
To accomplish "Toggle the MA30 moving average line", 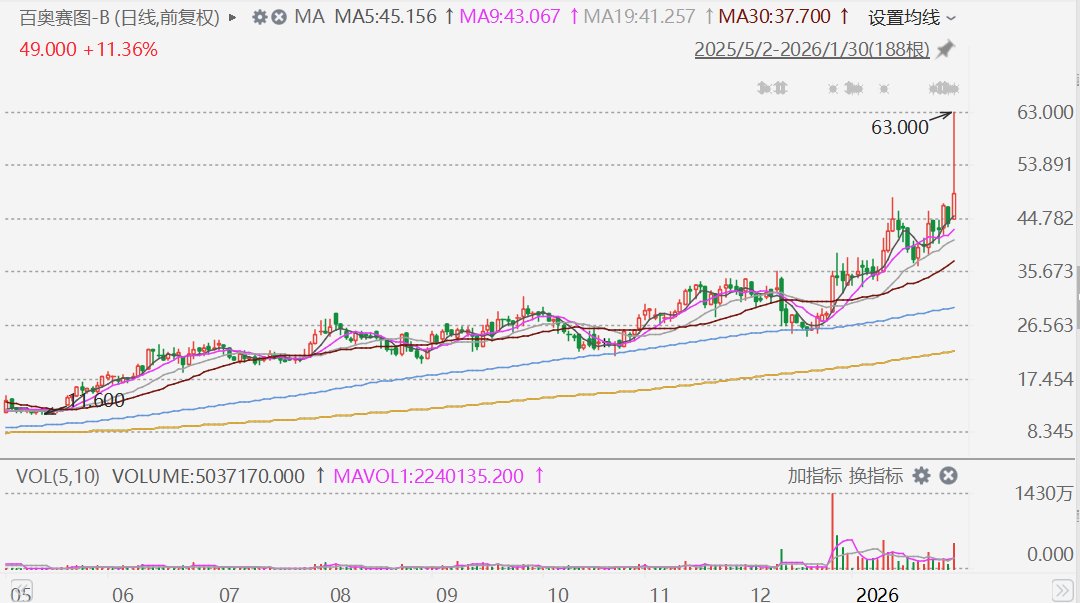I will coord(775,17).
